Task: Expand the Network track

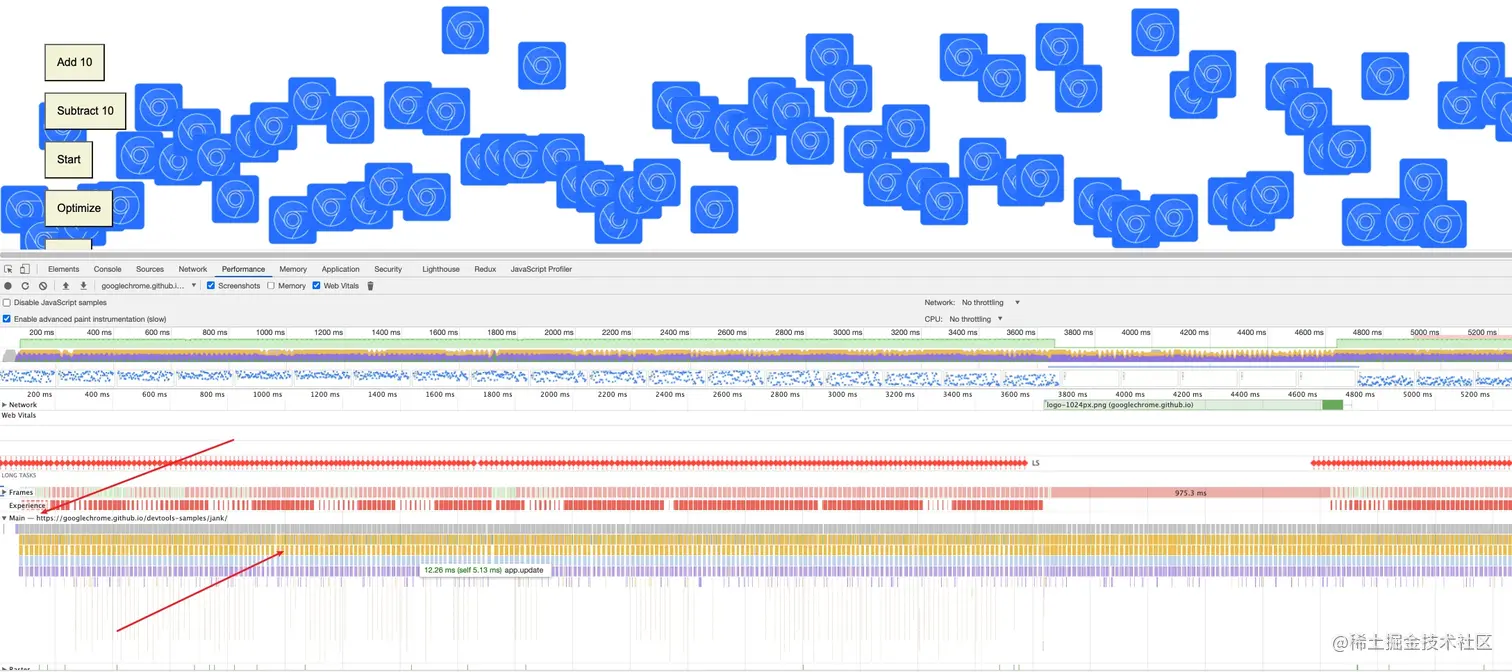Action: point(4,405)
